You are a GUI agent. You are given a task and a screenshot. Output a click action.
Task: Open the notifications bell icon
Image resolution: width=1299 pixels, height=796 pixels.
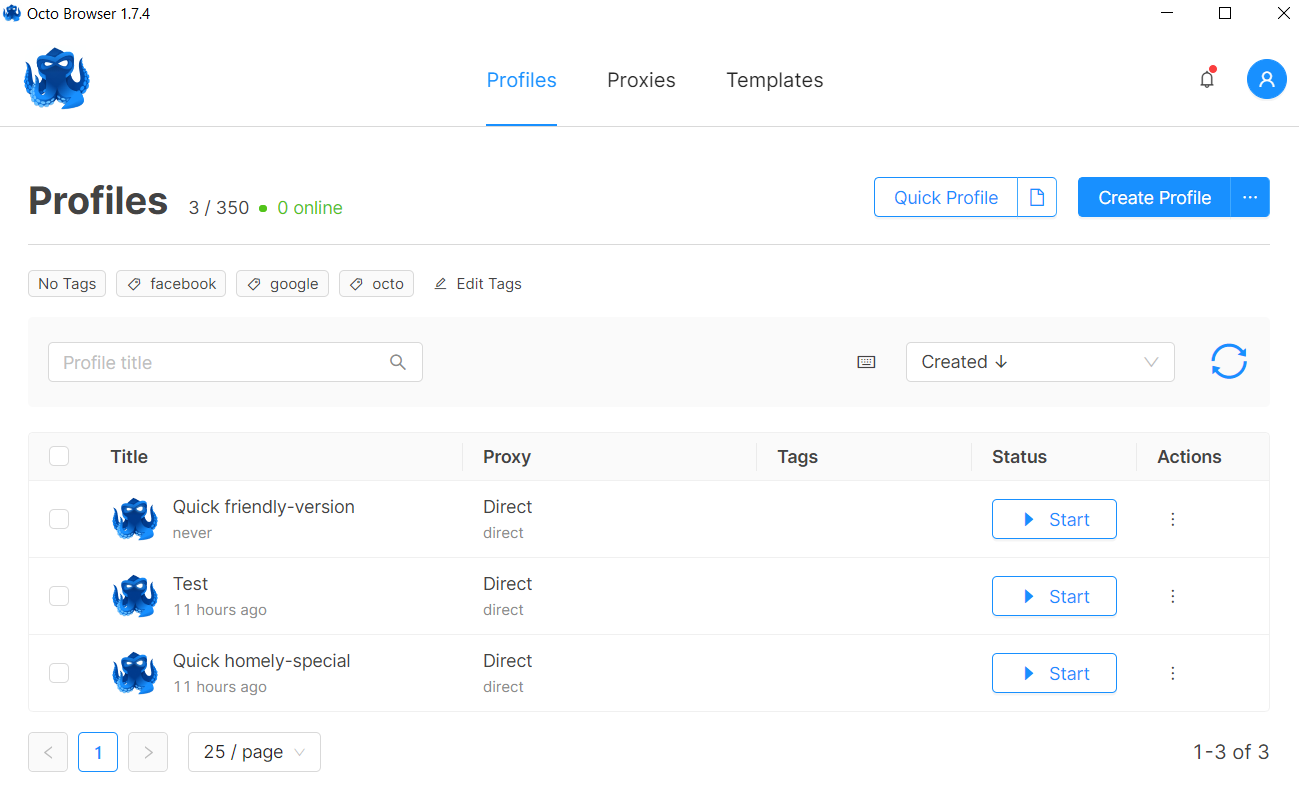[1207, 80]
